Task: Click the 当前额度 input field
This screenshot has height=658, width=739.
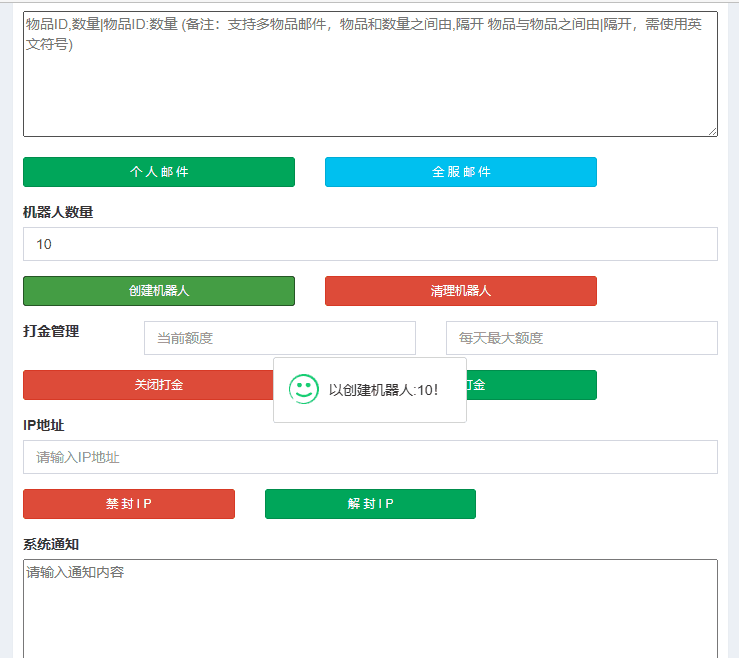Action: pyautogui.click(x=279, y=338)
